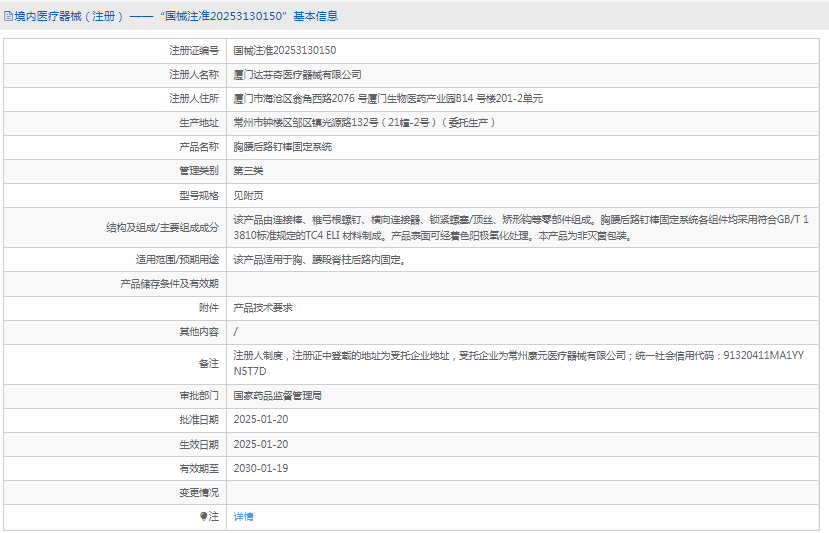Select the 生效日期 value 2025-01-20

[x=261, y=444]
